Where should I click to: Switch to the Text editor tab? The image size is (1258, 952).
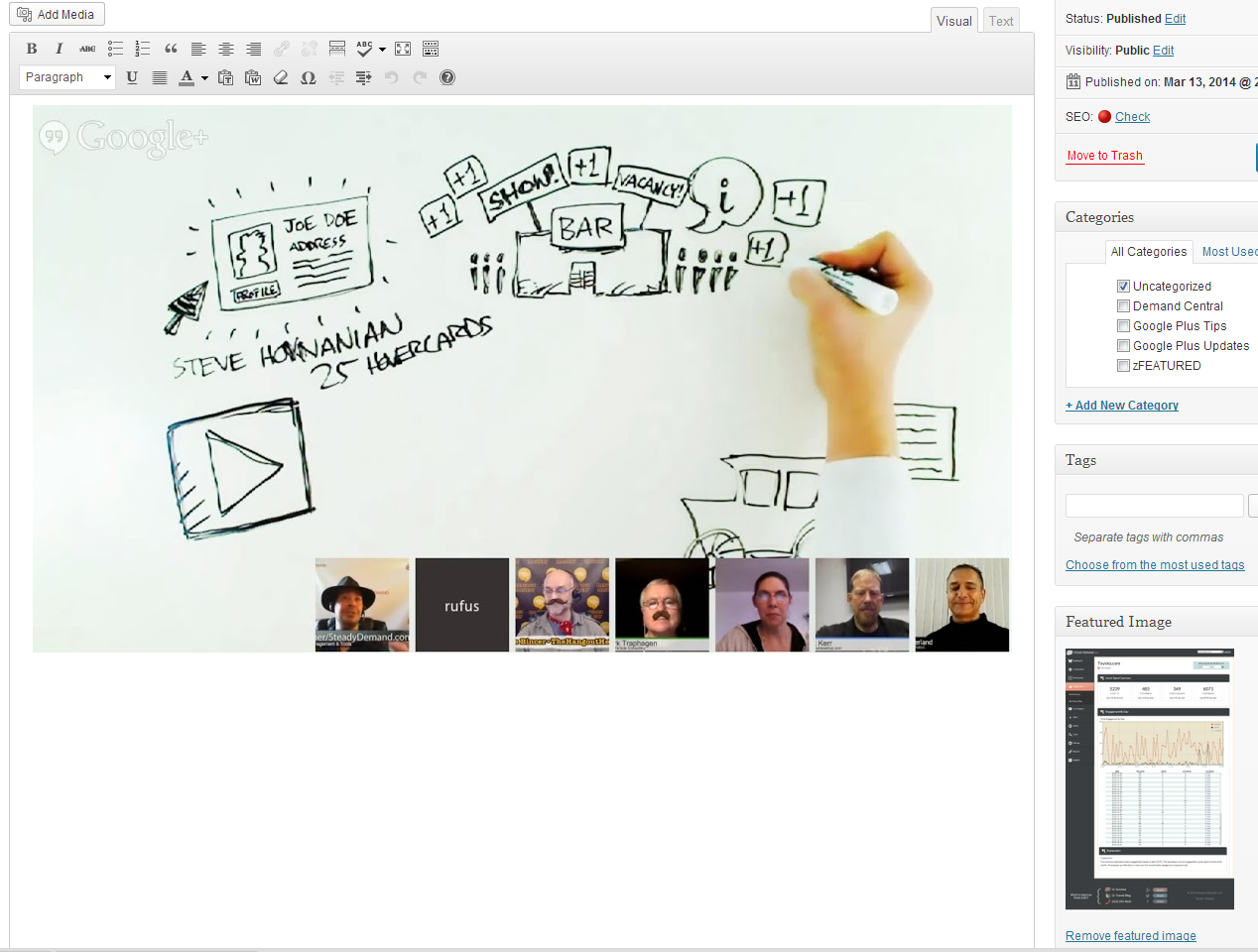pos(1001,21)
